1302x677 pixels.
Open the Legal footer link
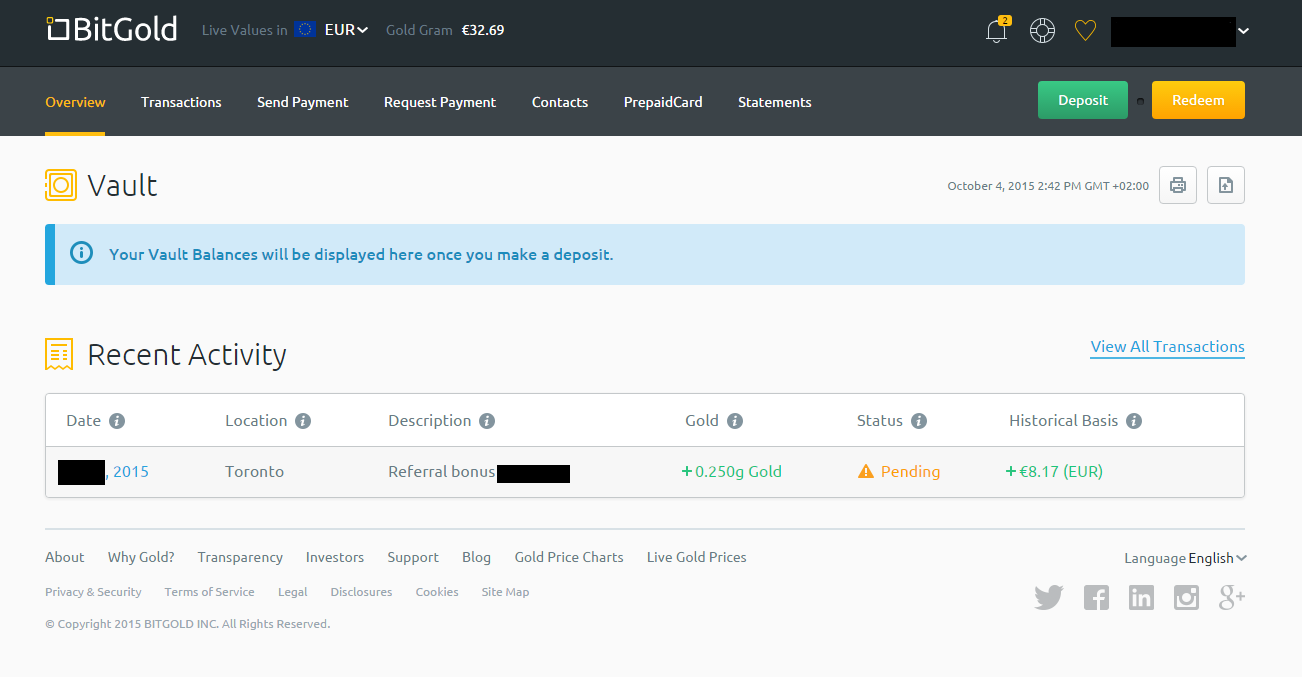tap(292, 592)
